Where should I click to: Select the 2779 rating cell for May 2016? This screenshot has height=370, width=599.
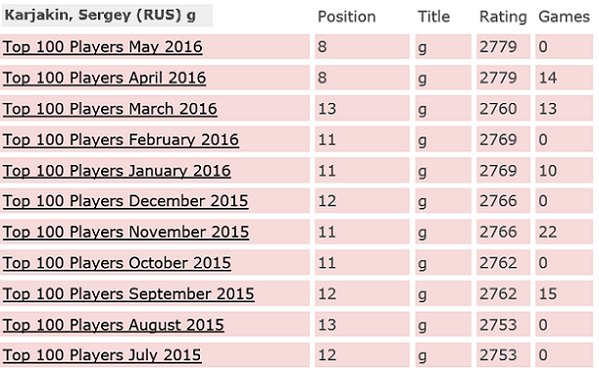pyautogui.click(x=503, y=47)
